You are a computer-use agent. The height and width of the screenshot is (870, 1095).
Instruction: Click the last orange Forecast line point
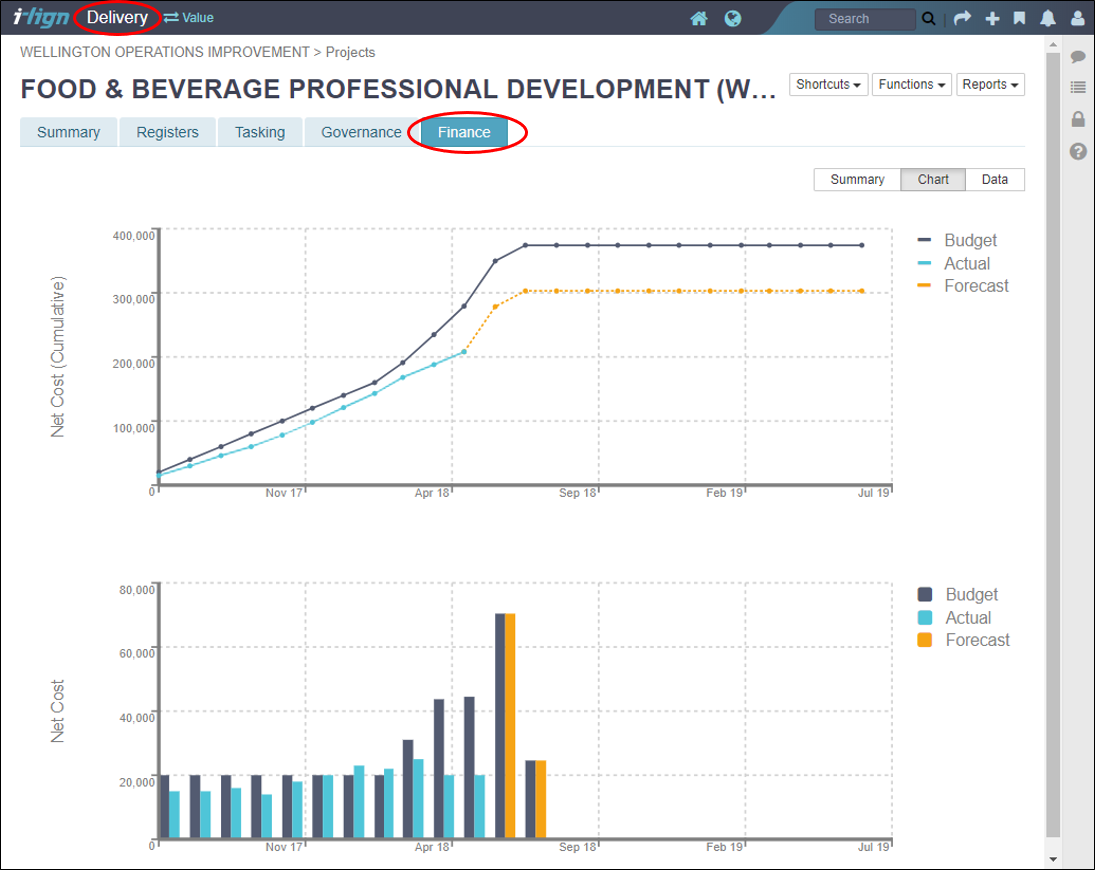pyautogui.click(x=862, y=291)
